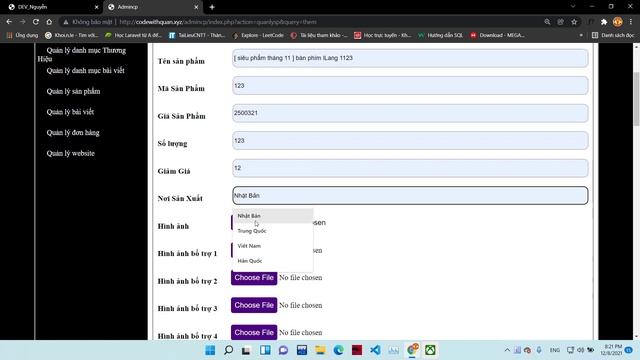
Task: Click the Số lượng input field
Action: pos(410,140)
